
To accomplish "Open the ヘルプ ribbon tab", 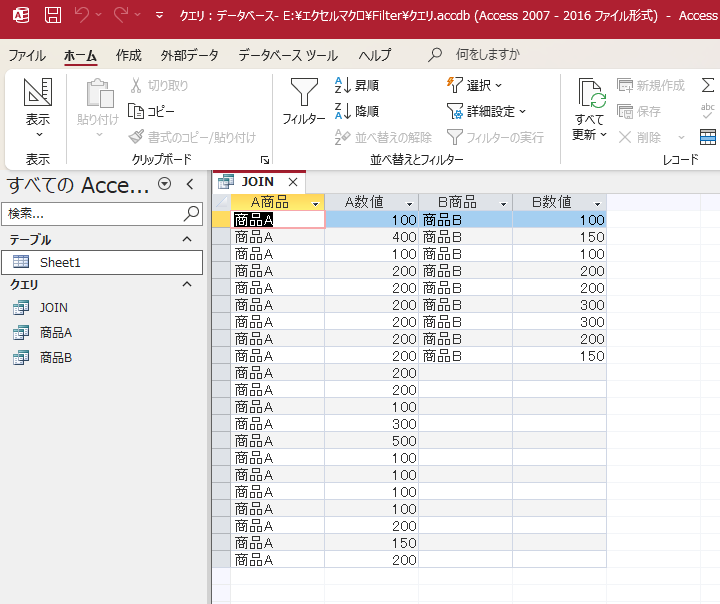I will click(375, 56).
